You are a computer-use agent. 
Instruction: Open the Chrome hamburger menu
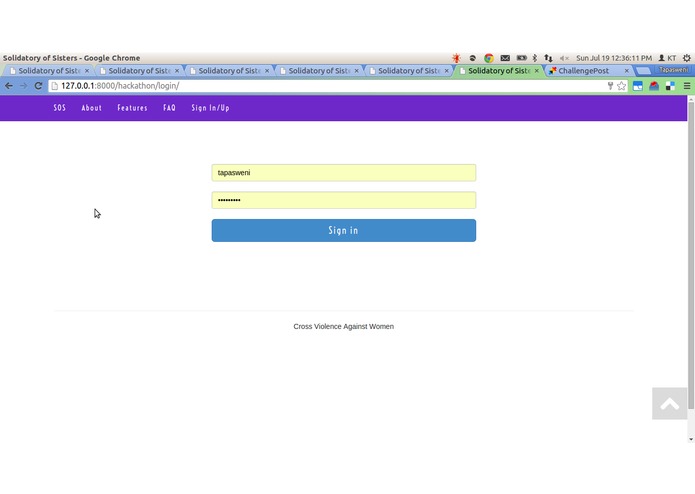pyautogui.click(x=687, y=86)
